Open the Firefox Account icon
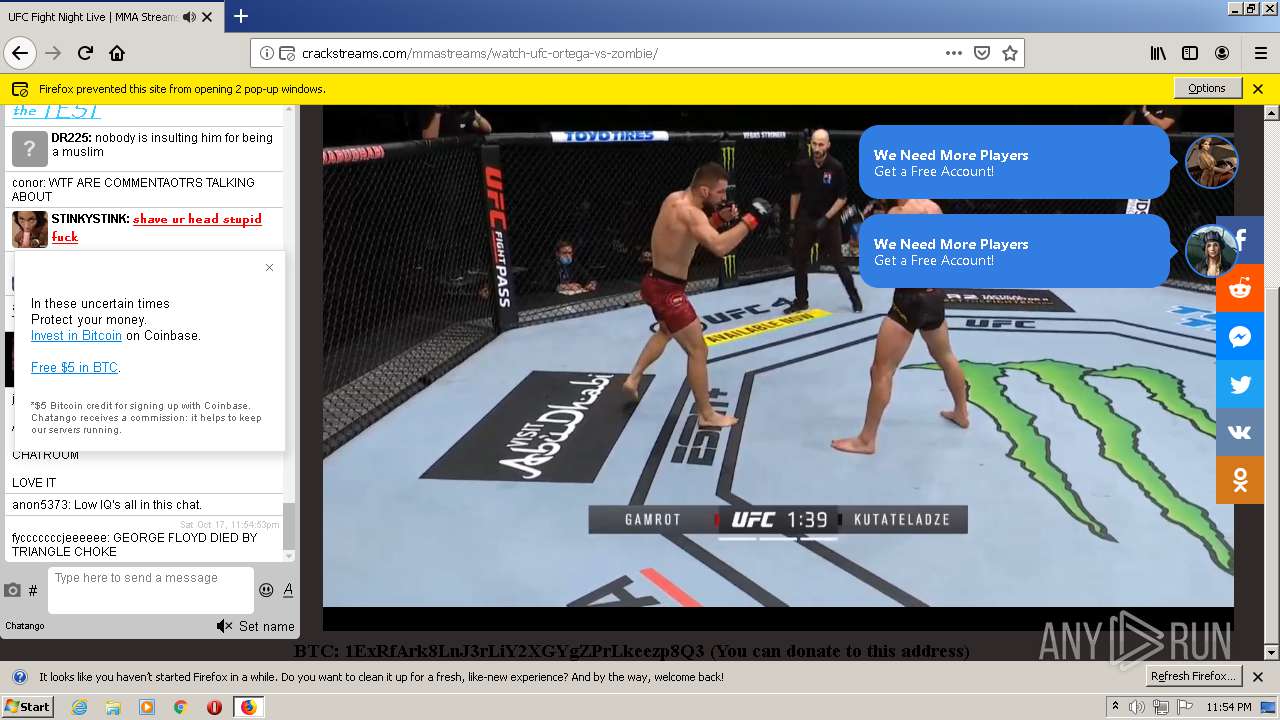Screen dimensions: 1280x720 pyautogui.click(x=1222, y=53)
